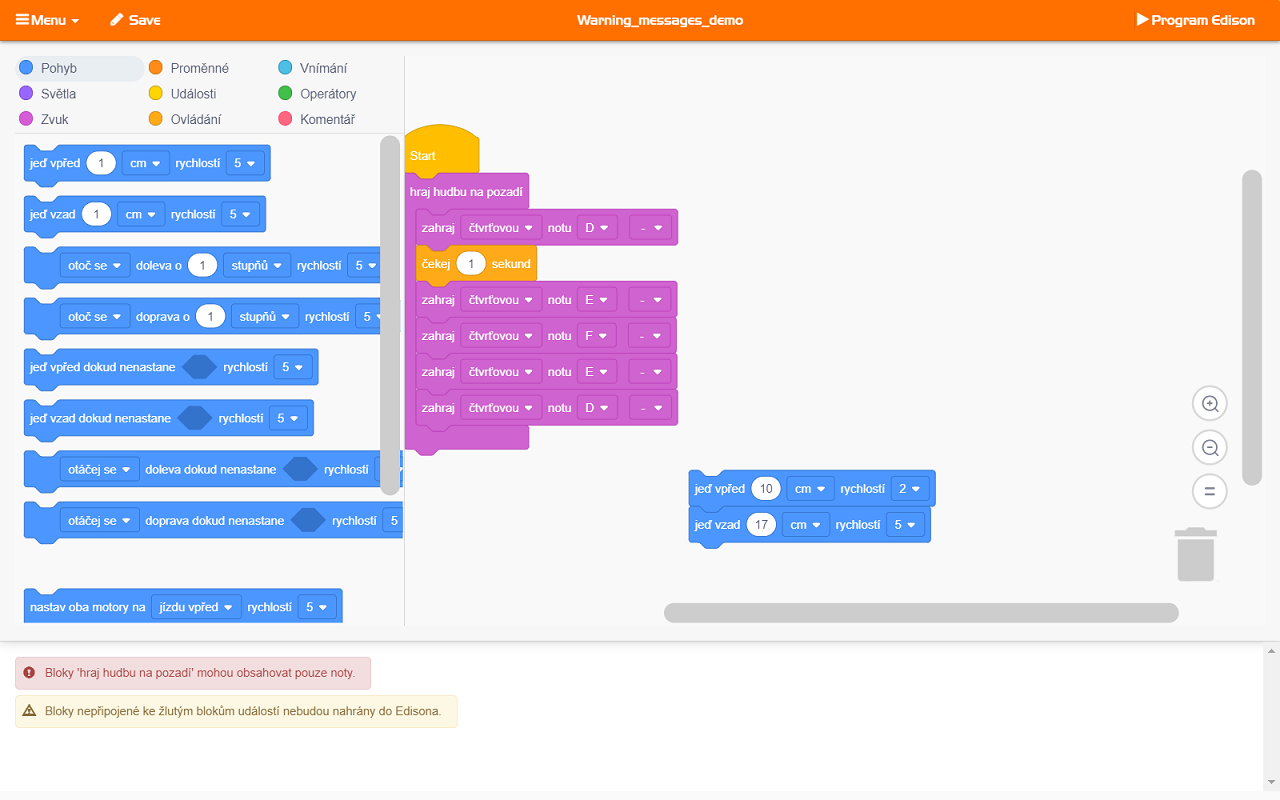Image resolution: width=1280 pixels, height=800 pixels.
Task: Click the red error icon in warning message
Action: tap(29, 673)
